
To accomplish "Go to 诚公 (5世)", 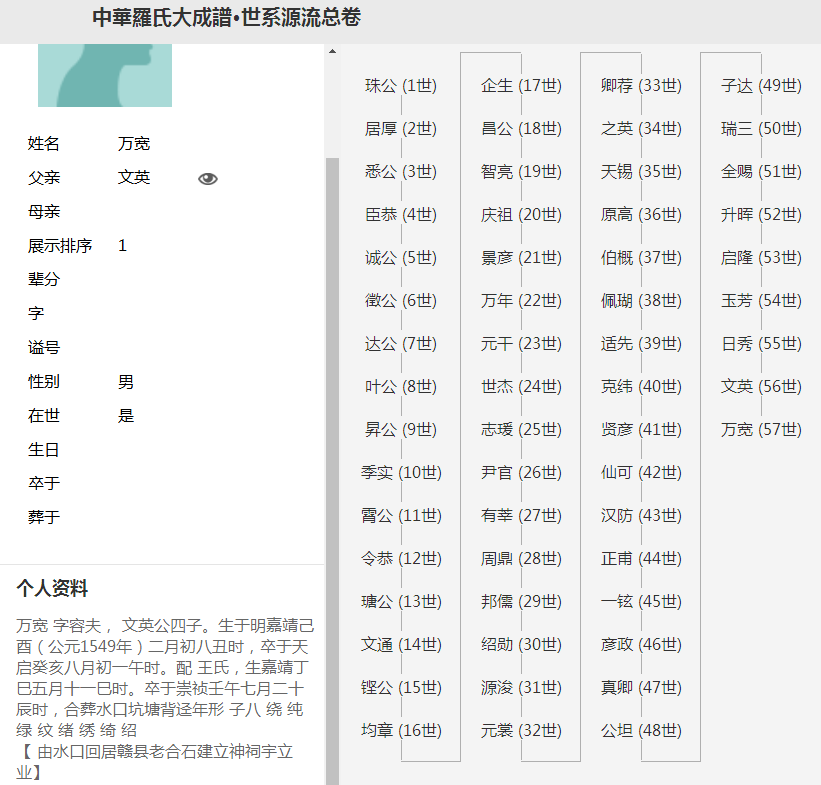I will (x=401, y=258).
